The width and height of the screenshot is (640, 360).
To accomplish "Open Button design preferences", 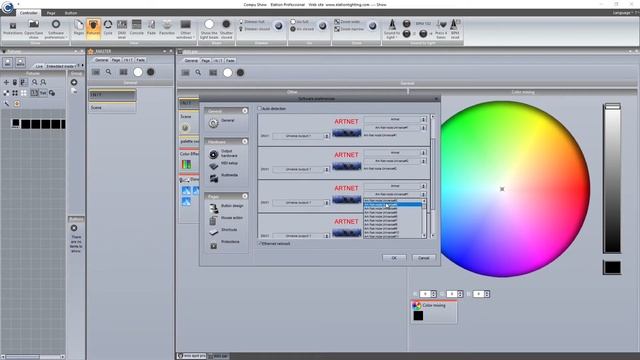I will [x=226, y=208].
